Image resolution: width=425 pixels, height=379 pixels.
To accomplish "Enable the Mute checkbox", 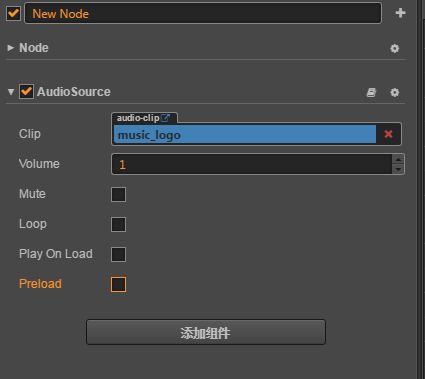I will pyautogui.click(x=118, y=194).
